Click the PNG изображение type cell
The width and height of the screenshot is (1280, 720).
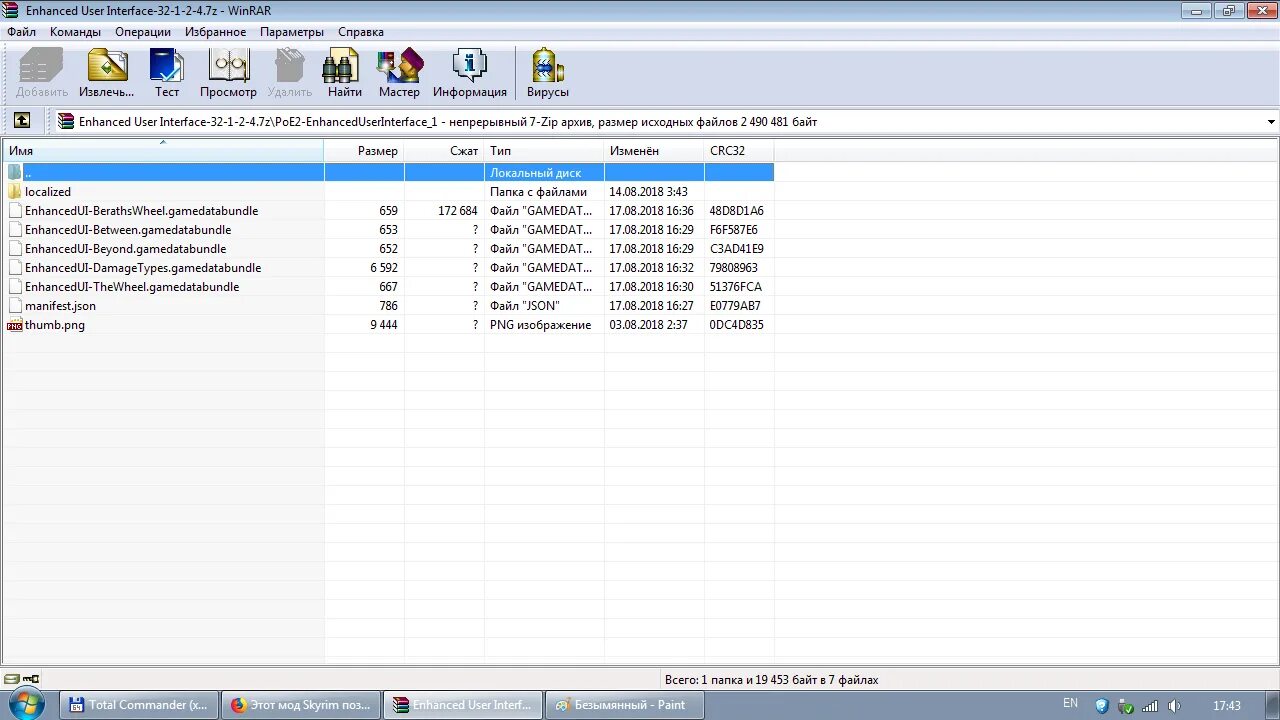coord(540,325)
